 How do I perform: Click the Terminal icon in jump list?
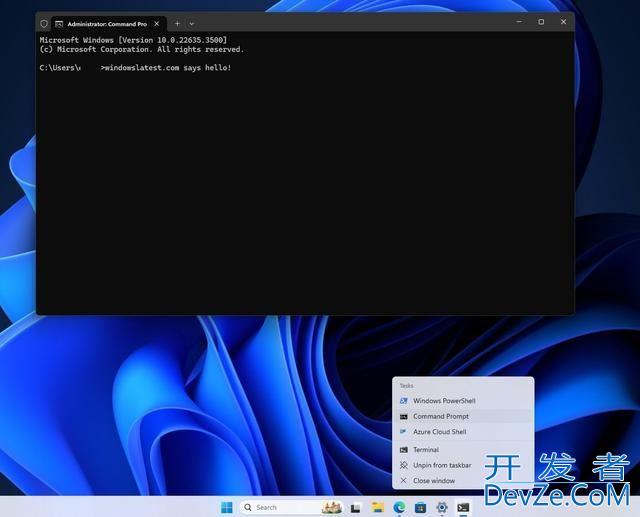coord(404,450)
